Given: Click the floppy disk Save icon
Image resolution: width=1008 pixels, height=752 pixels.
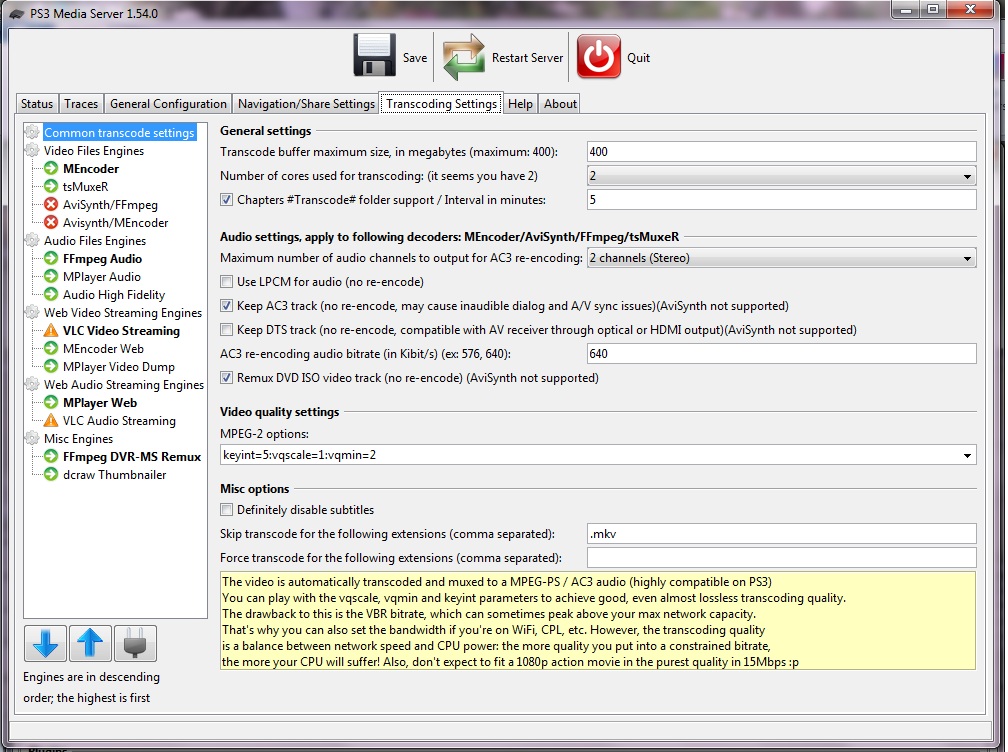Looking at the screenshot, I should coord(374,55).
